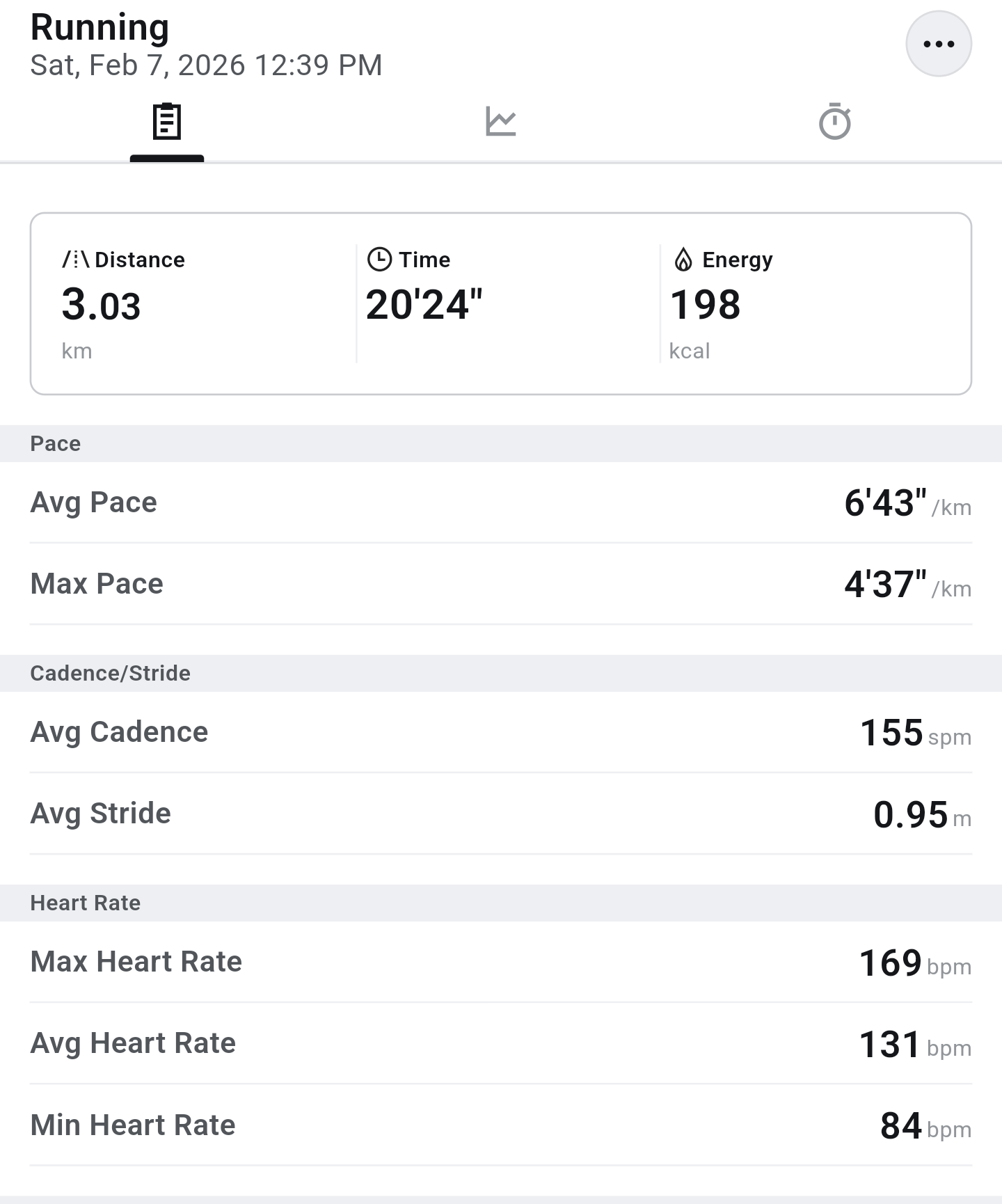
Task: Tap the Energy flame icon
Action: click(x=683, y=260)
